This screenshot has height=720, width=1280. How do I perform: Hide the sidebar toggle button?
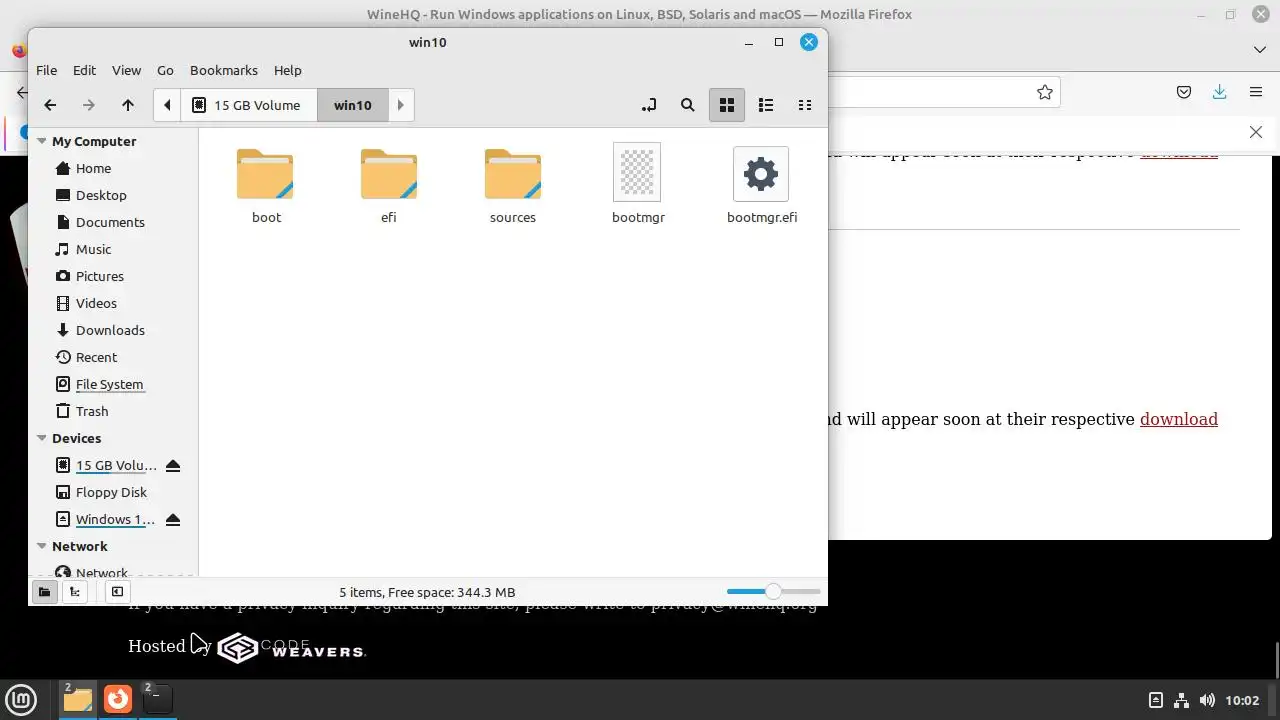[x=117, y=592]
